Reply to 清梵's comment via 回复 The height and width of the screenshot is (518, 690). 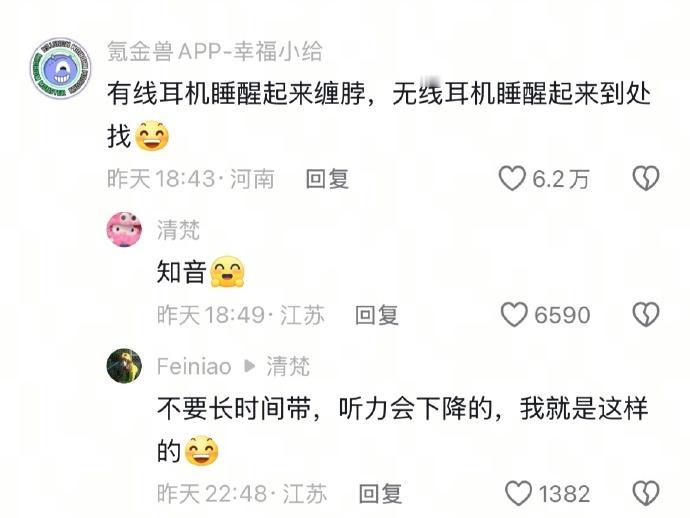coord(377,315)
